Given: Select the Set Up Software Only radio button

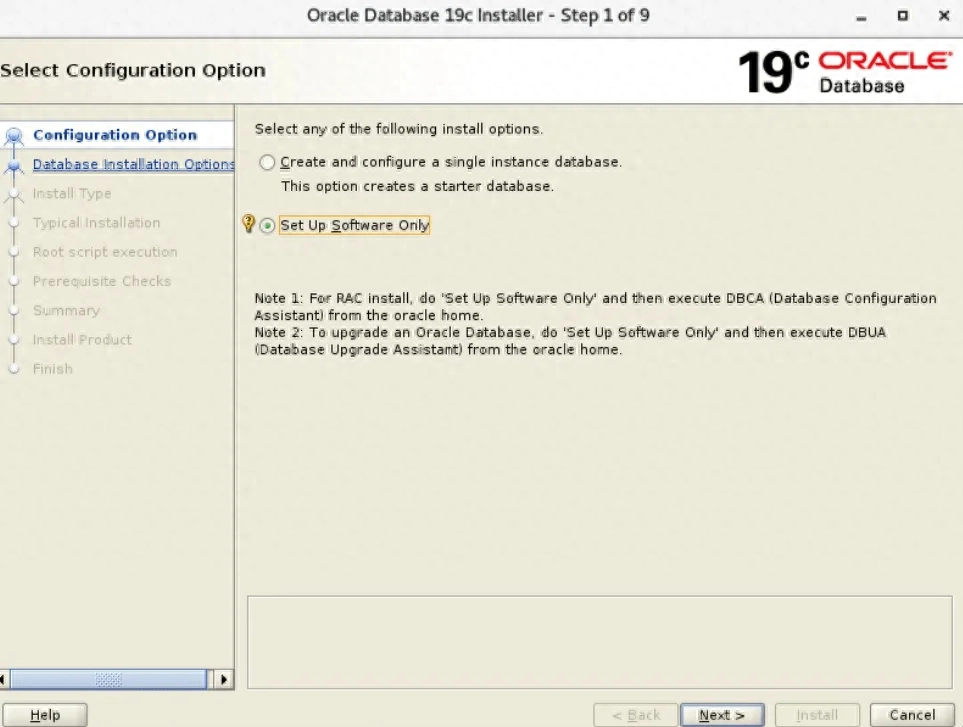Looking at the screenshot, I should click(x=265, y=225).
